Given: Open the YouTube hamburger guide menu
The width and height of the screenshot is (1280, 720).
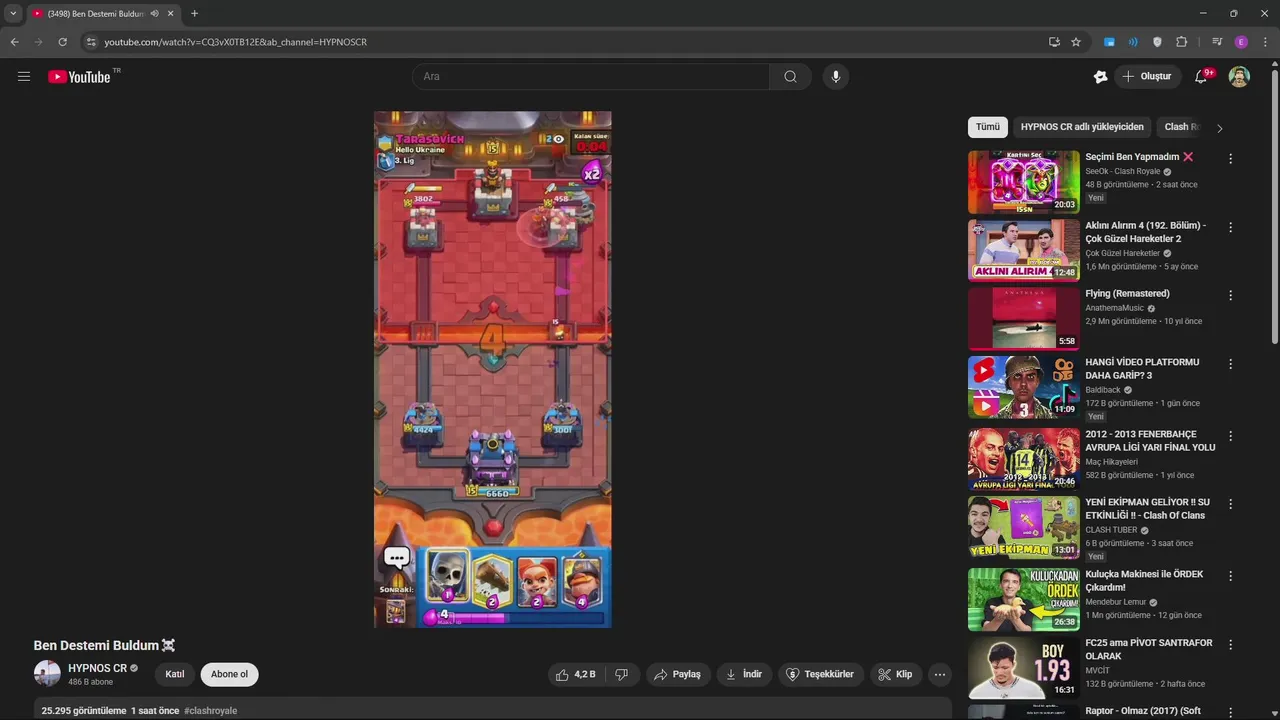Looking at the screenshot, I should click(24, 76).
